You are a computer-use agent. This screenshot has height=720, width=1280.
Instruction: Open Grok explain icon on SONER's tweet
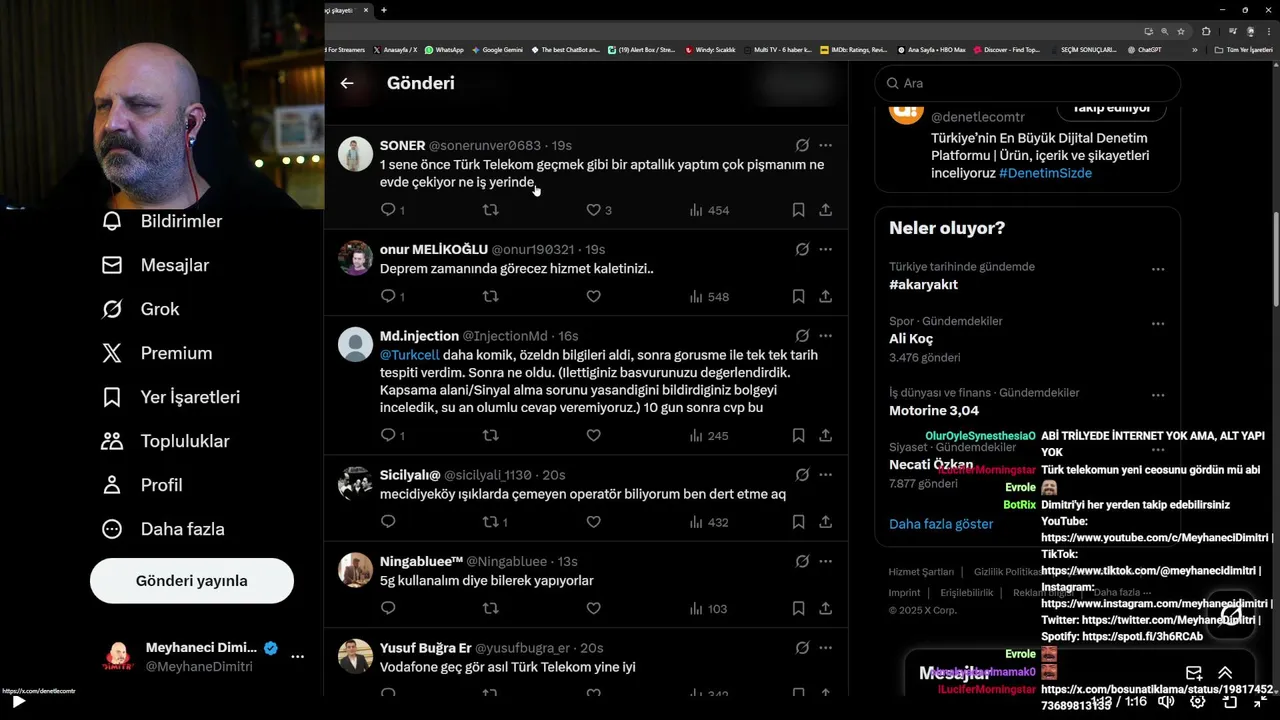pyautogui.click(x=802, y=145)
